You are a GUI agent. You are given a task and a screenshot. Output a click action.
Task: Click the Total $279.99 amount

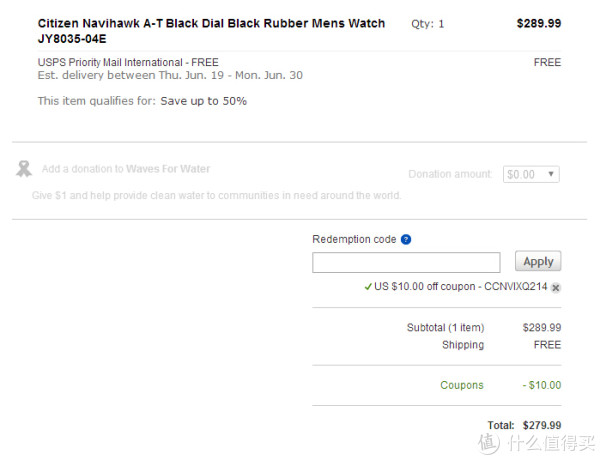click(542, 425)
